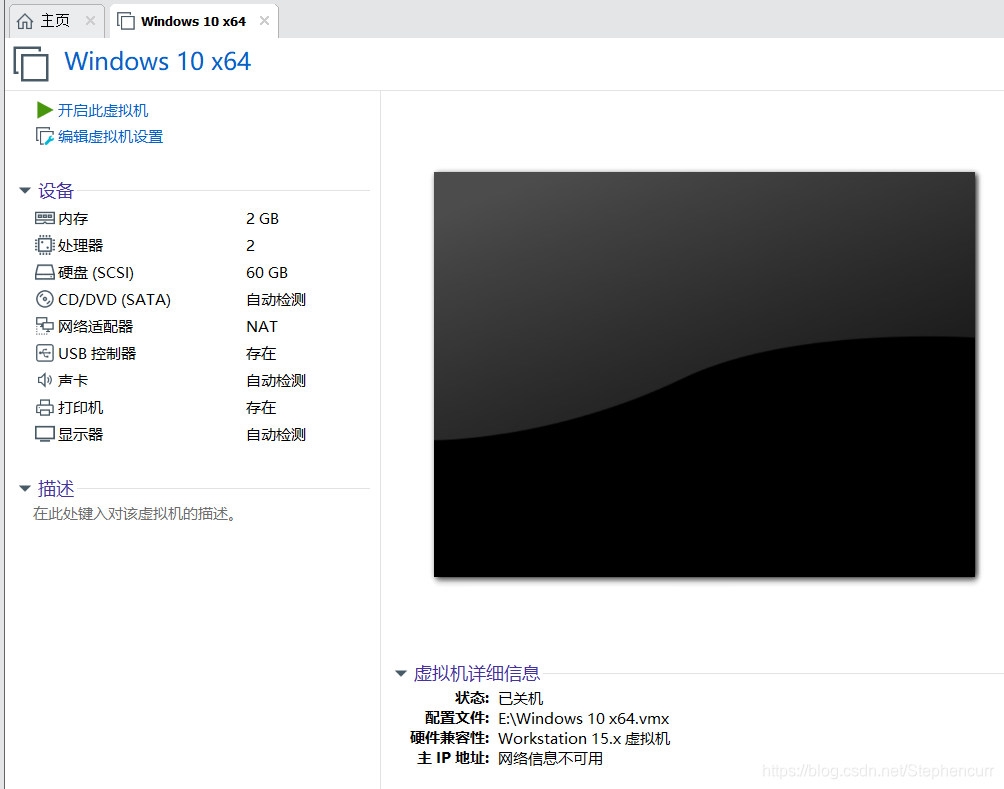Select the 声卡 row label
The image size is (1004, 789).
coord(73,380)
